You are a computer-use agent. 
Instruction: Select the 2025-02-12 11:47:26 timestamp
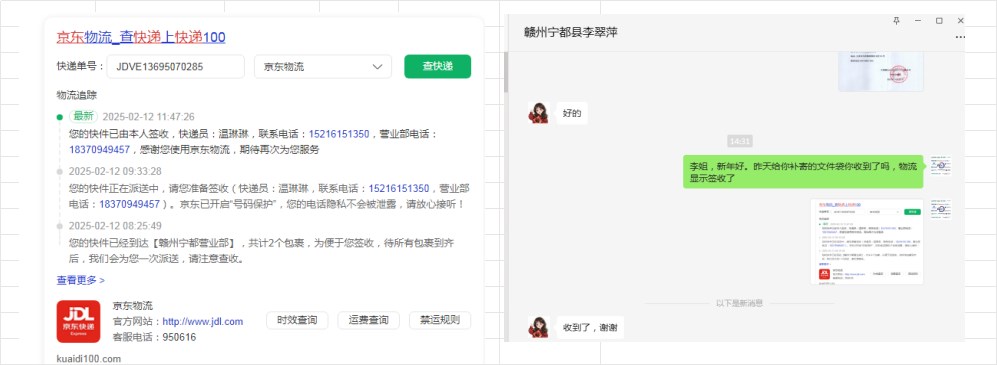click(x=148, y=116)
